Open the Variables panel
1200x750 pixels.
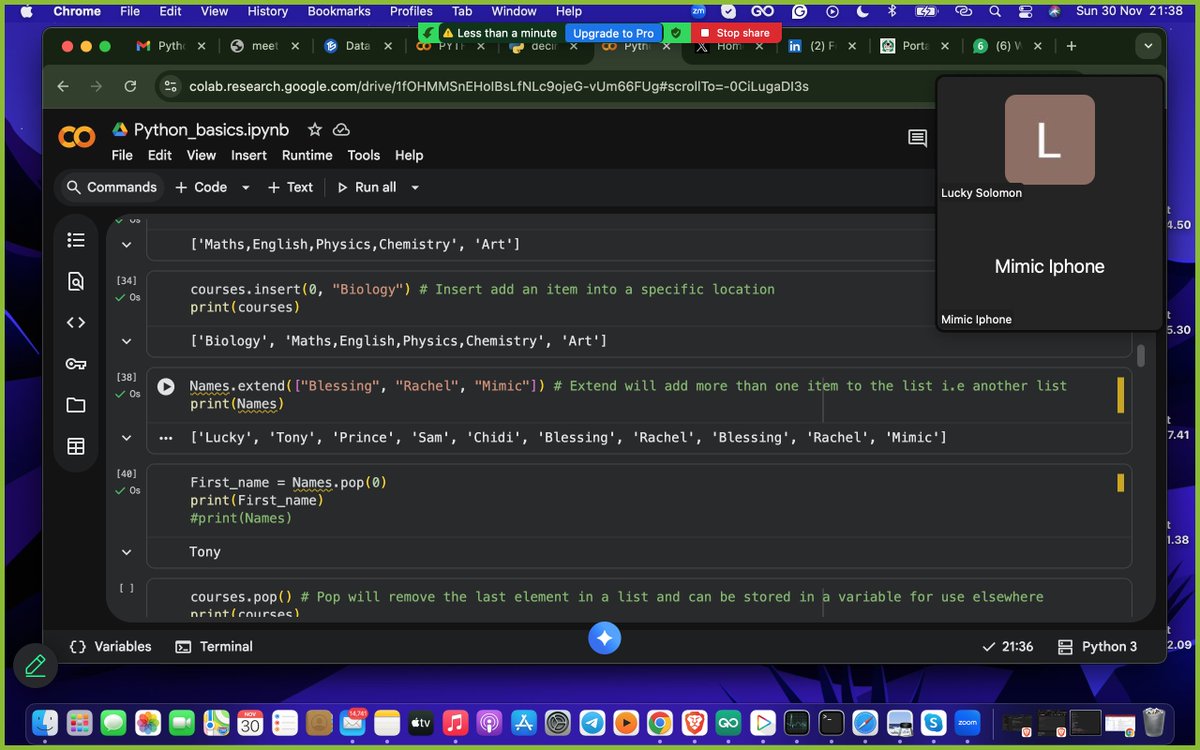[111, 647]
